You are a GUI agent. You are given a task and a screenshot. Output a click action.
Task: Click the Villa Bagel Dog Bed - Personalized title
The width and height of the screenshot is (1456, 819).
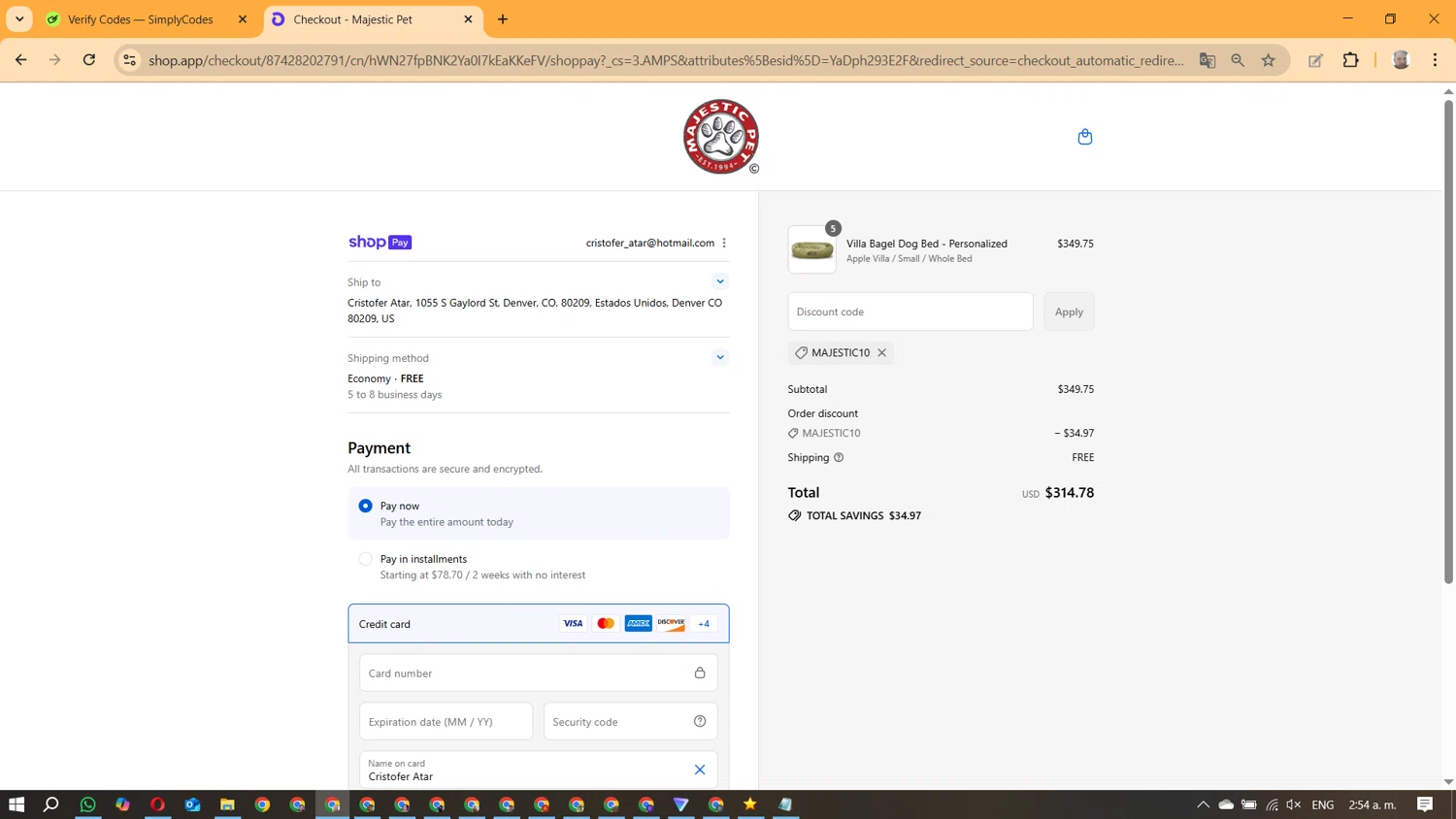(927, 244)
